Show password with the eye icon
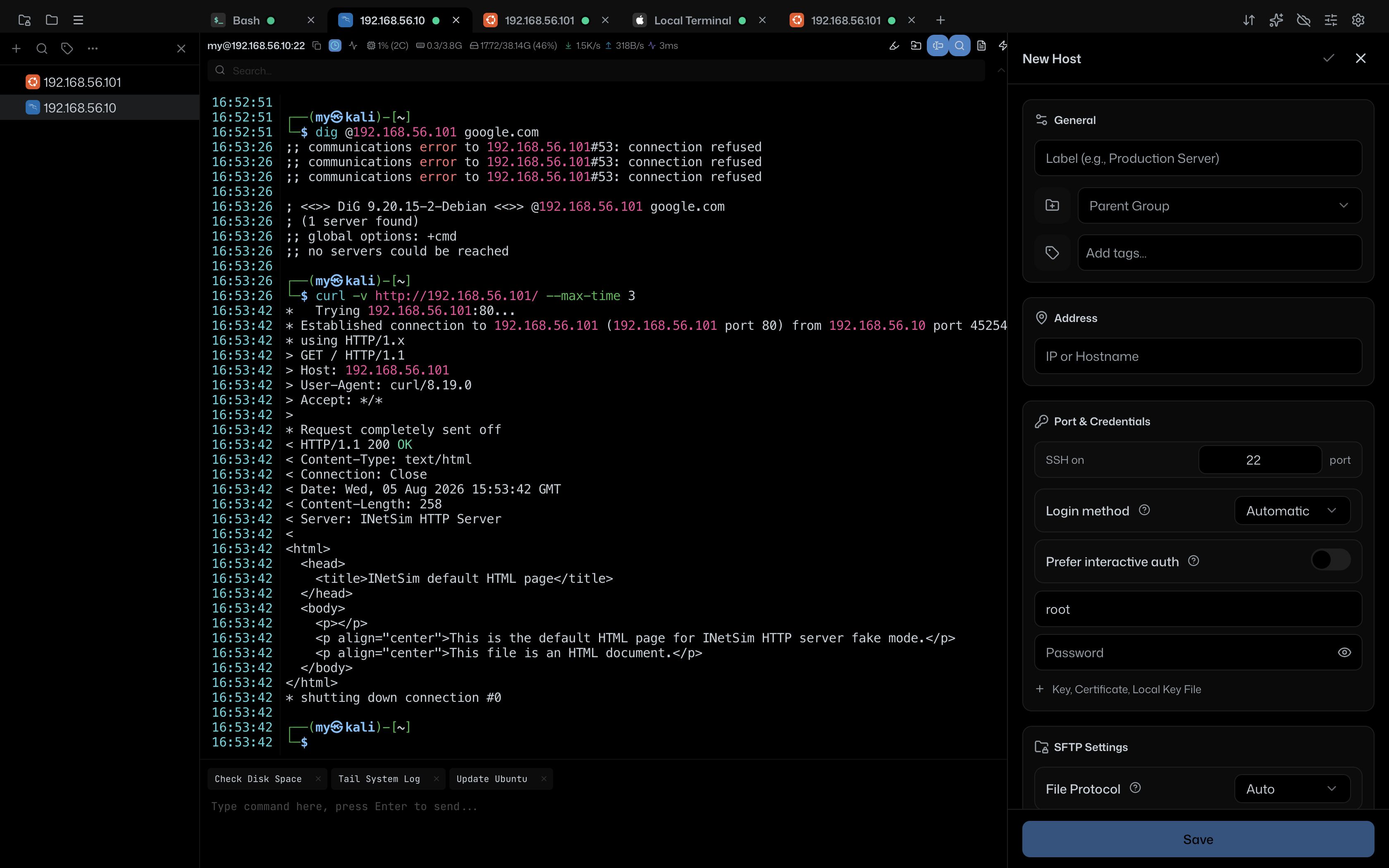This screenshot has width=1389, height=868. tap(1344, 652)
